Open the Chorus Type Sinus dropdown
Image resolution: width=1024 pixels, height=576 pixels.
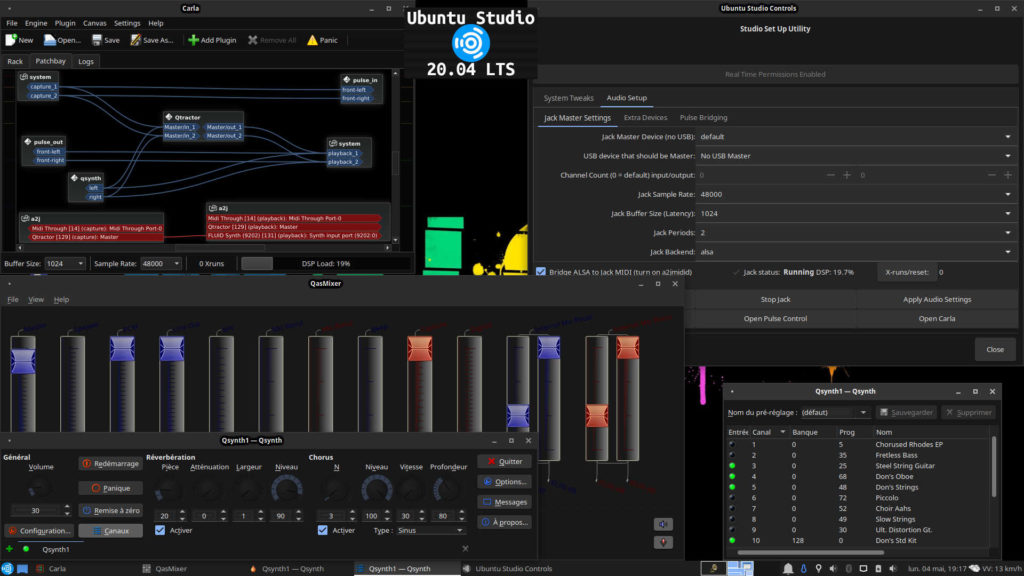point(431,530)
